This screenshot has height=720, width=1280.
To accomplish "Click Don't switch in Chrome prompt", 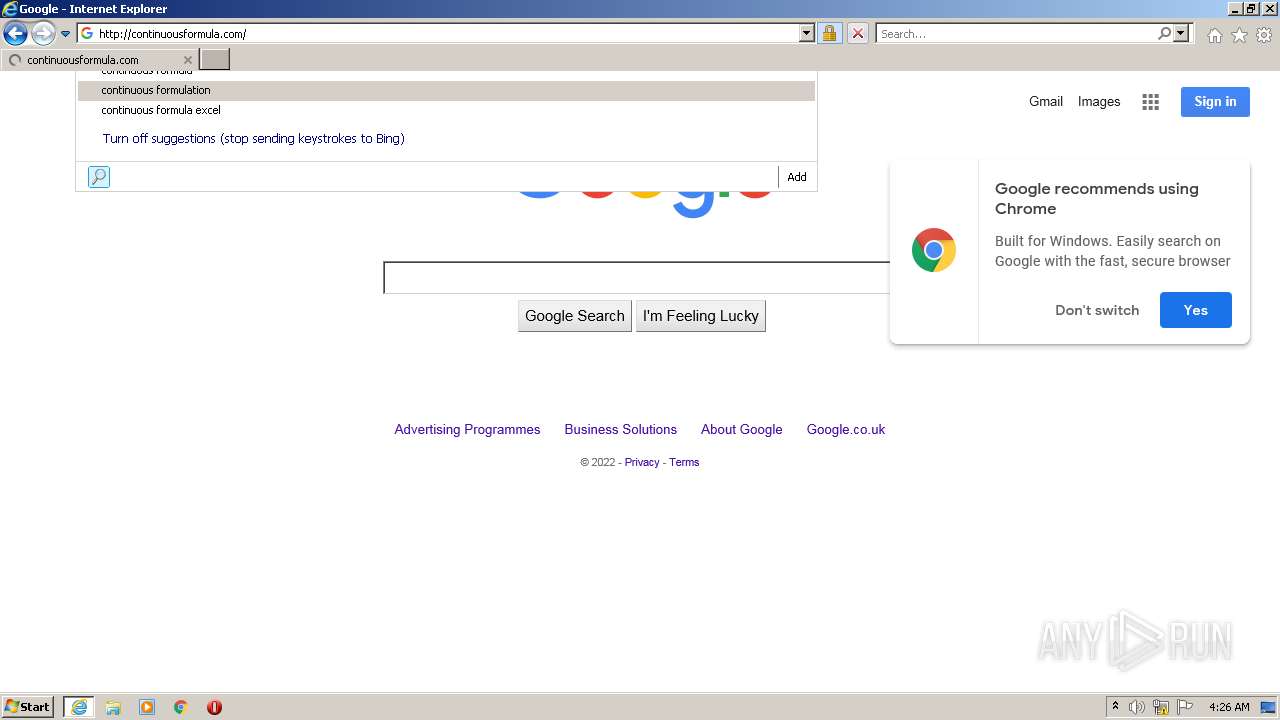I will click(x=1097, y=310).
